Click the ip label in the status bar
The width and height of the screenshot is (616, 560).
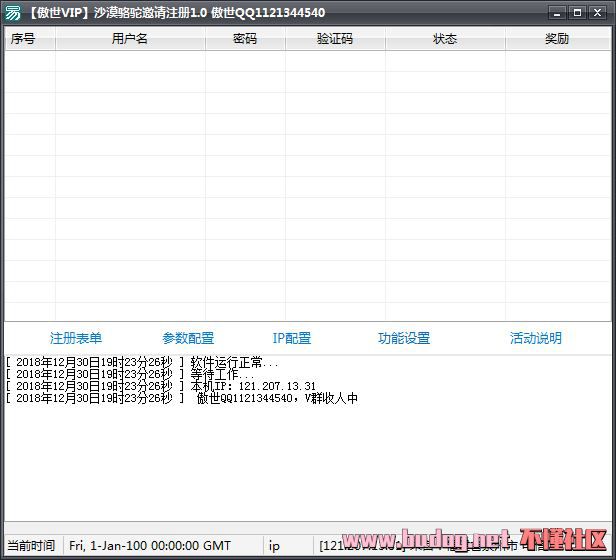point(274,545)
